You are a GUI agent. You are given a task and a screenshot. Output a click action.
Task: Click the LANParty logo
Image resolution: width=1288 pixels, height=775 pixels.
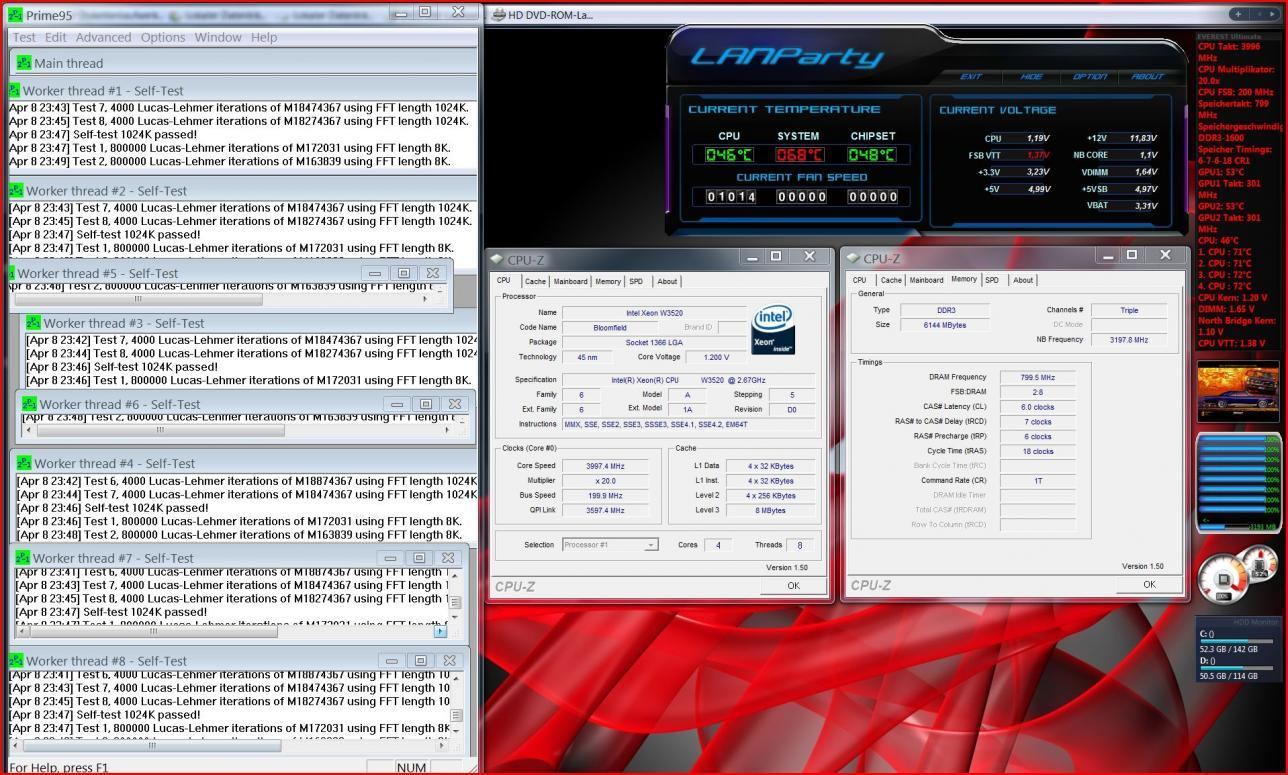[788, 56]
